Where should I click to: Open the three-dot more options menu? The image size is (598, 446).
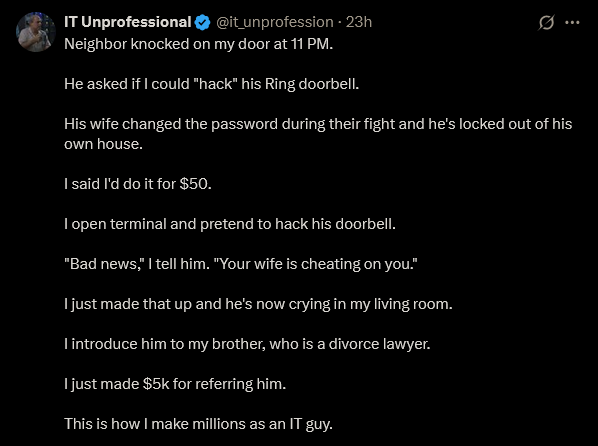[x=572, y=23]
